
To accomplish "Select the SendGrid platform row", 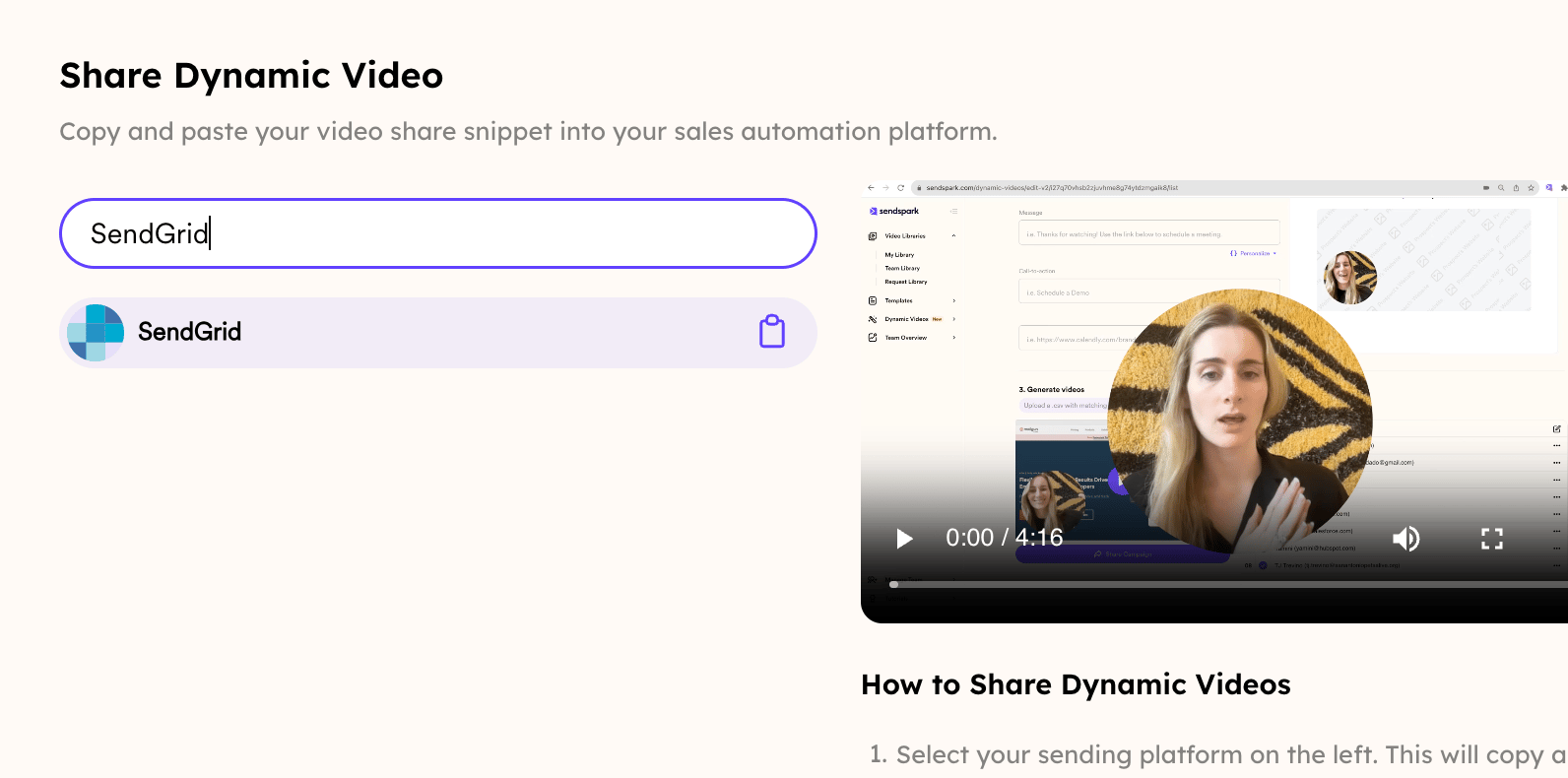I will [x=438, y=333].
